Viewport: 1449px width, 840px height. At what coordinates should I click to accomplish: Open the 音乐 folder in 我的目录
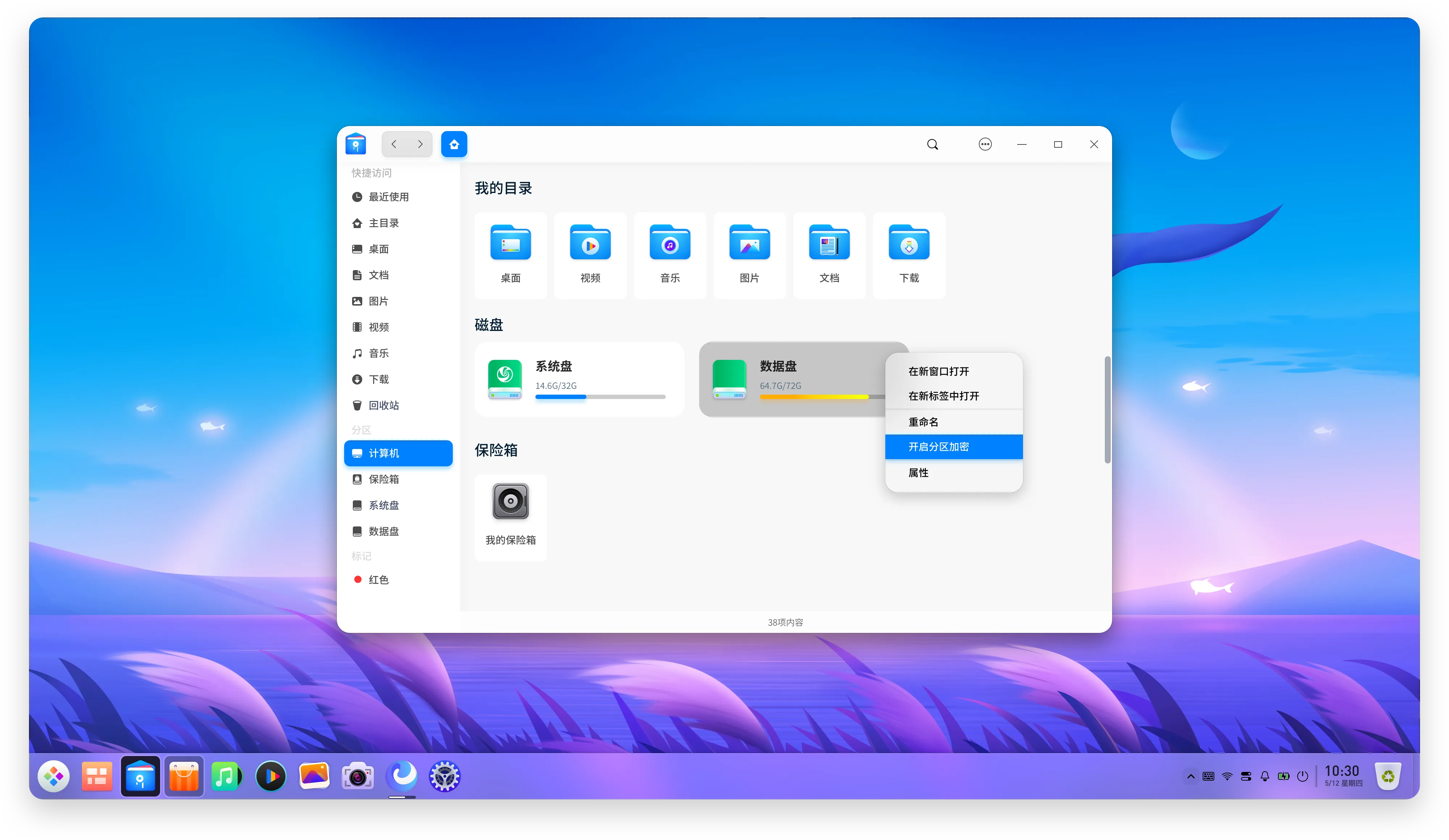[x=670, y=255]
